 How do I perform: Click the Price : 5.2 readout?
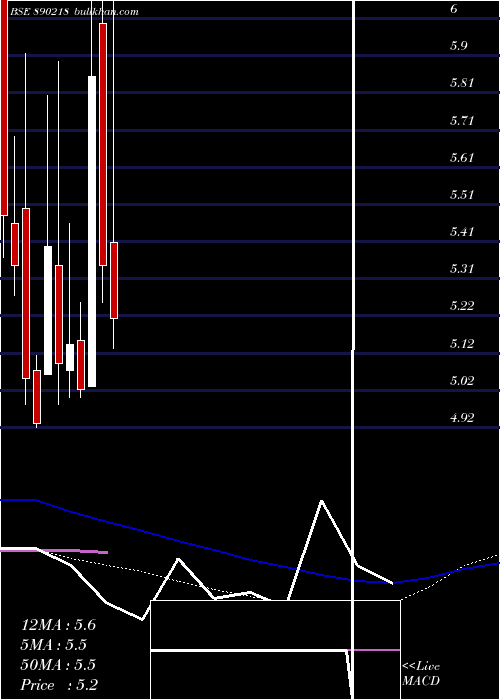[59, 685]
